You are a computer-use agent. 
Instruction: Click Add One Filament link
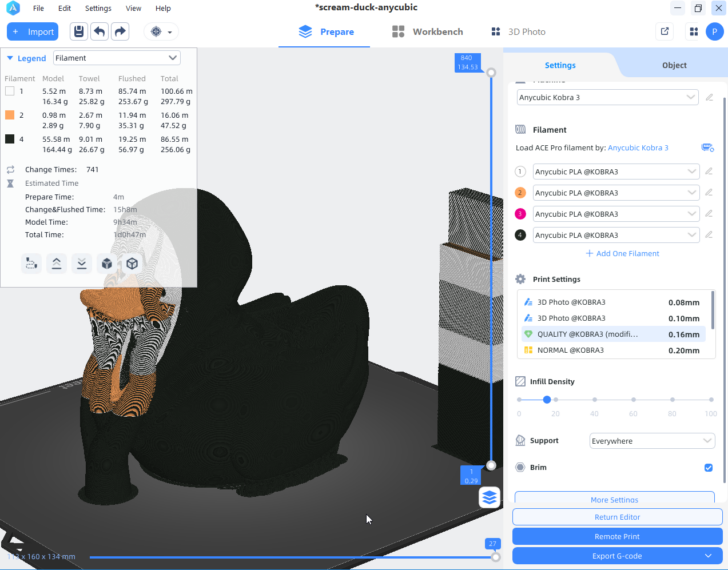point(622,253)
